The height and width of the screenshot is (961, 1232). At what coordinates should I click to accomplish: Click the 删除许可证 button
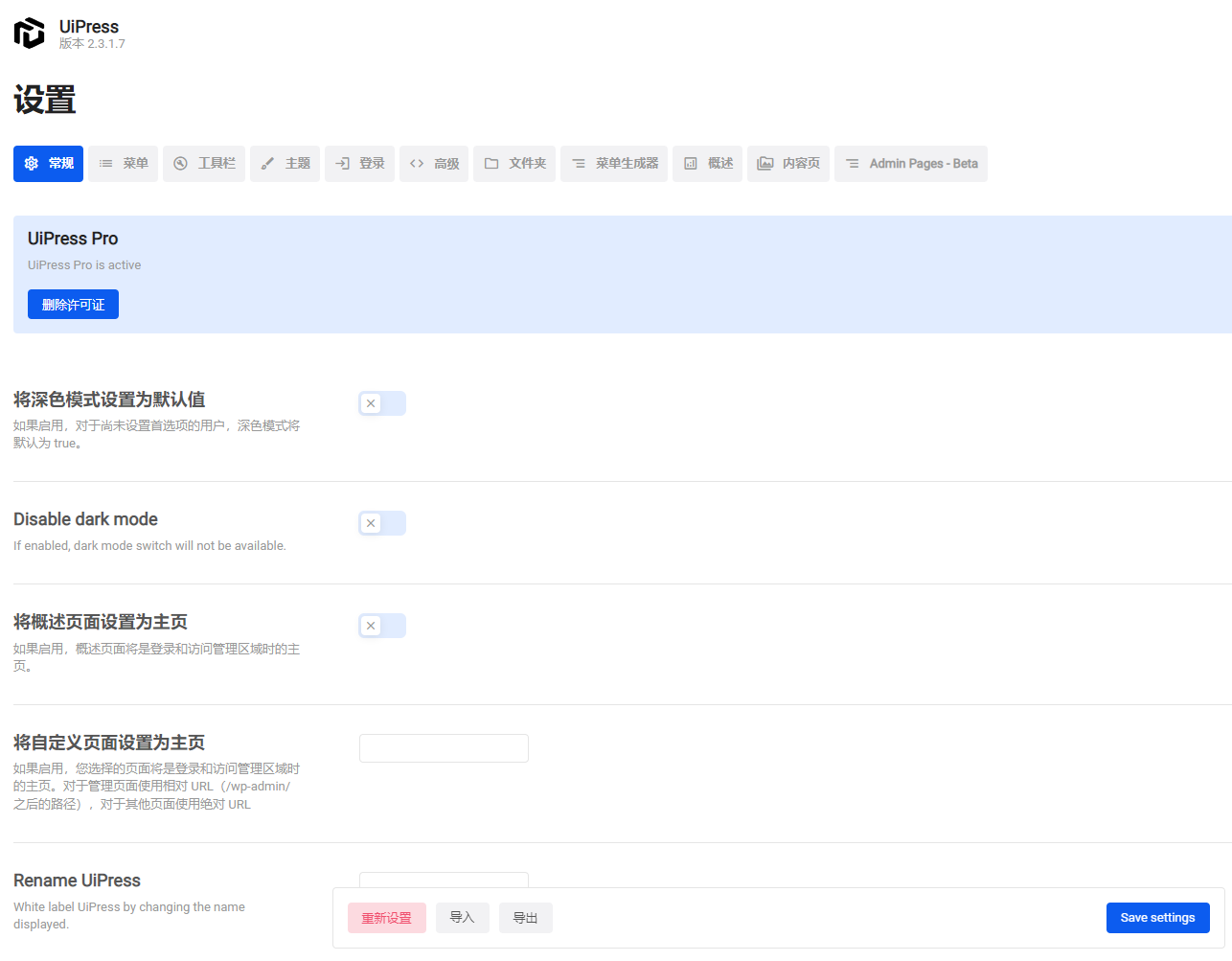coord(73,305)
